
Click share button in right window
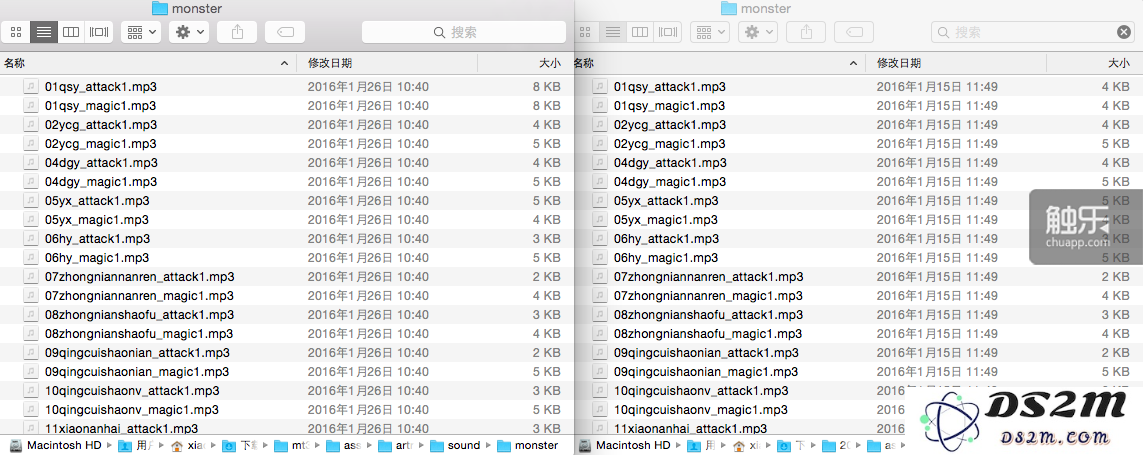click(x=806, y=32)
